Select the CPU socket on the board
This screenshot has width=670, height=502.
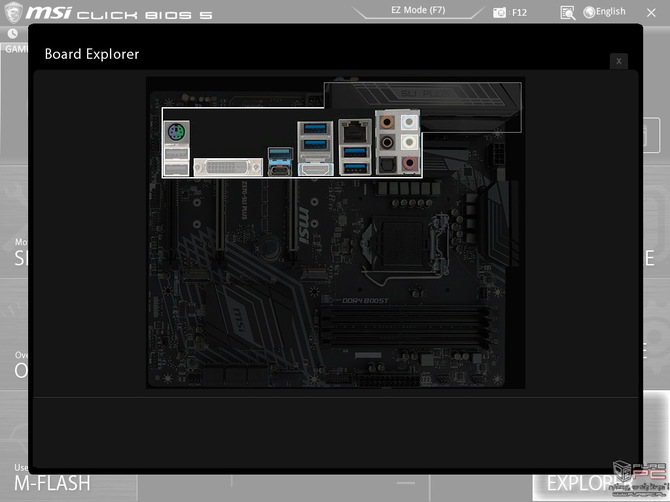point(403,244)
